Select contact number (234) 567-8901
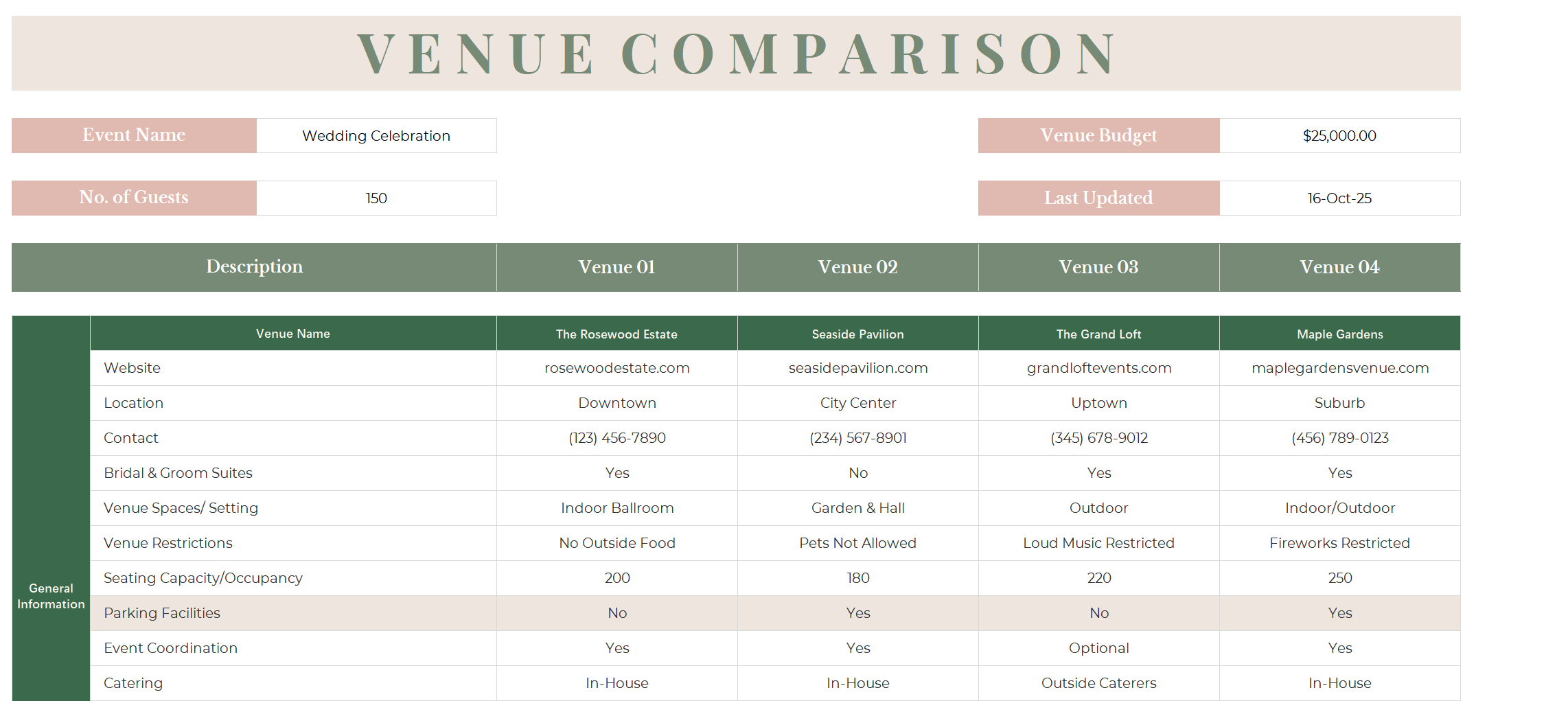Viewport: 1568px width, 701px height. [x=857, y=438]
